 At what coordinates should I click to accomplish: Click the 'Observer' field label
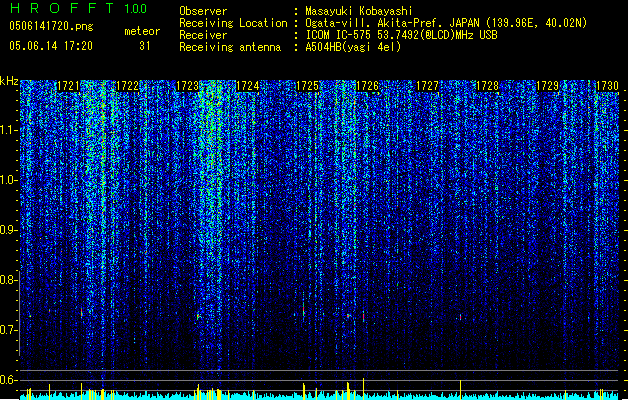203,11
